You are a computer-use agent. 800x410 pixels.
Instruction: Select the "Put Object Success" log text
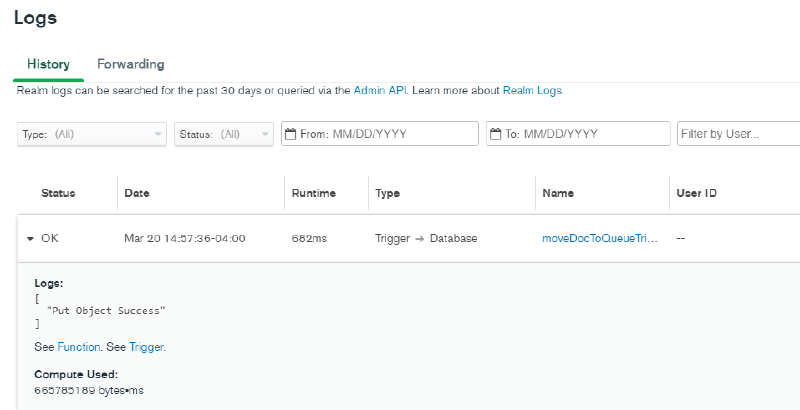[x=106, y=311]
